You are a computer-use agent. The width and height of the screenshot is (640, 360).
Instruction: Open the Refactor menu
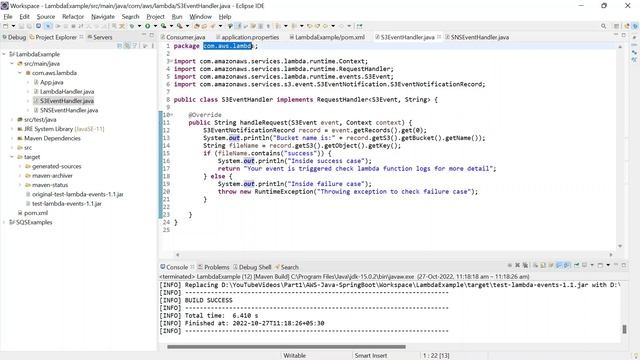[73, 17]
